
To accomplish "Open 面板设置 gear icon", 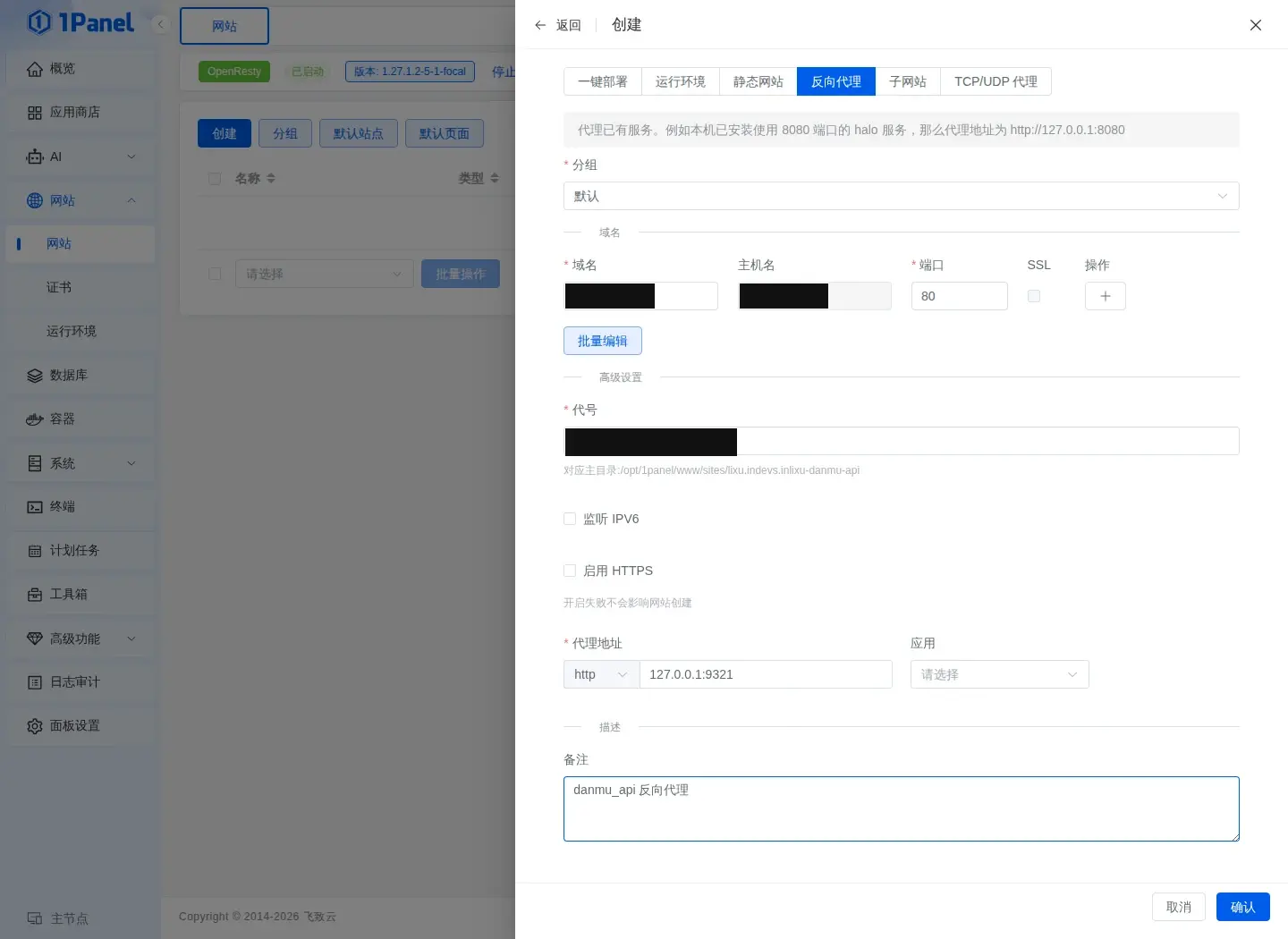I will (x=35, y=726).
